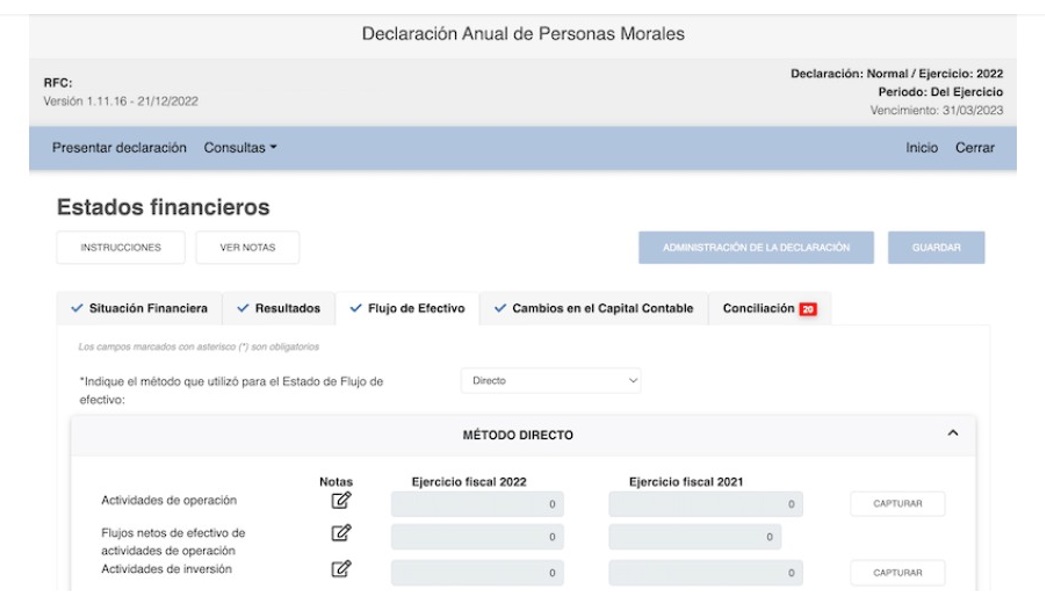Image resolution: width=1045 pixels, height=595 pixels.
Task: Open notes icon for Flujos netos de efectivo
Action: click(340, 535)
